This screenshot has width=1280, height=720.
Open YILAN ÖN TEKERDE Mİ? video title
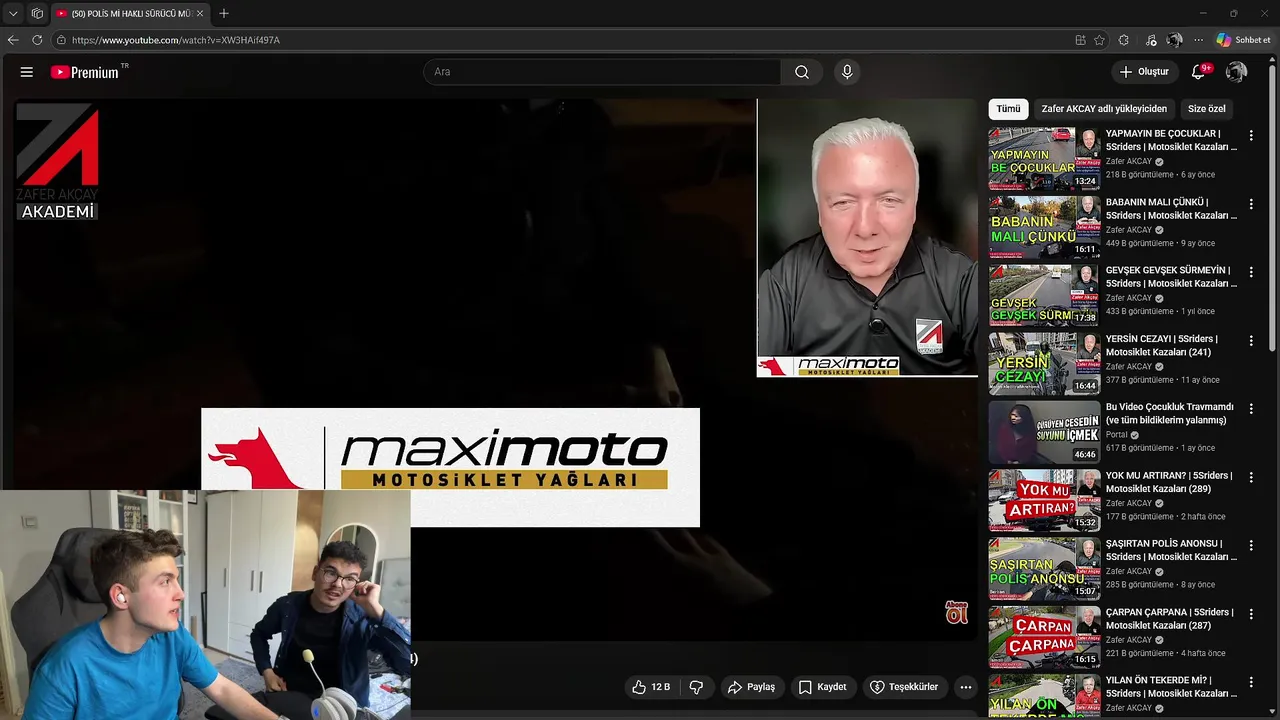pyautogui.click(x=1171, y=687)
